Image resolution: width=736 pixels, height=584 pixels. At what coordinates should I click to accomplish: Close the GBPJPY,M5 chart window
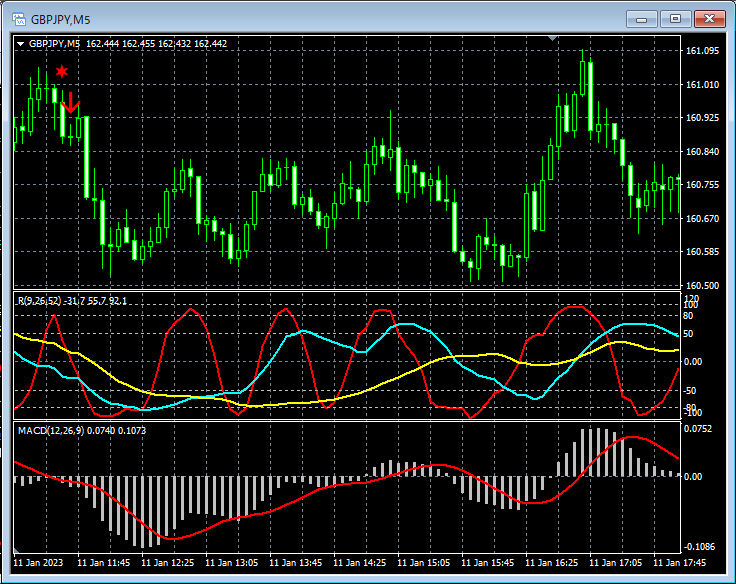(x=709, y=18)
